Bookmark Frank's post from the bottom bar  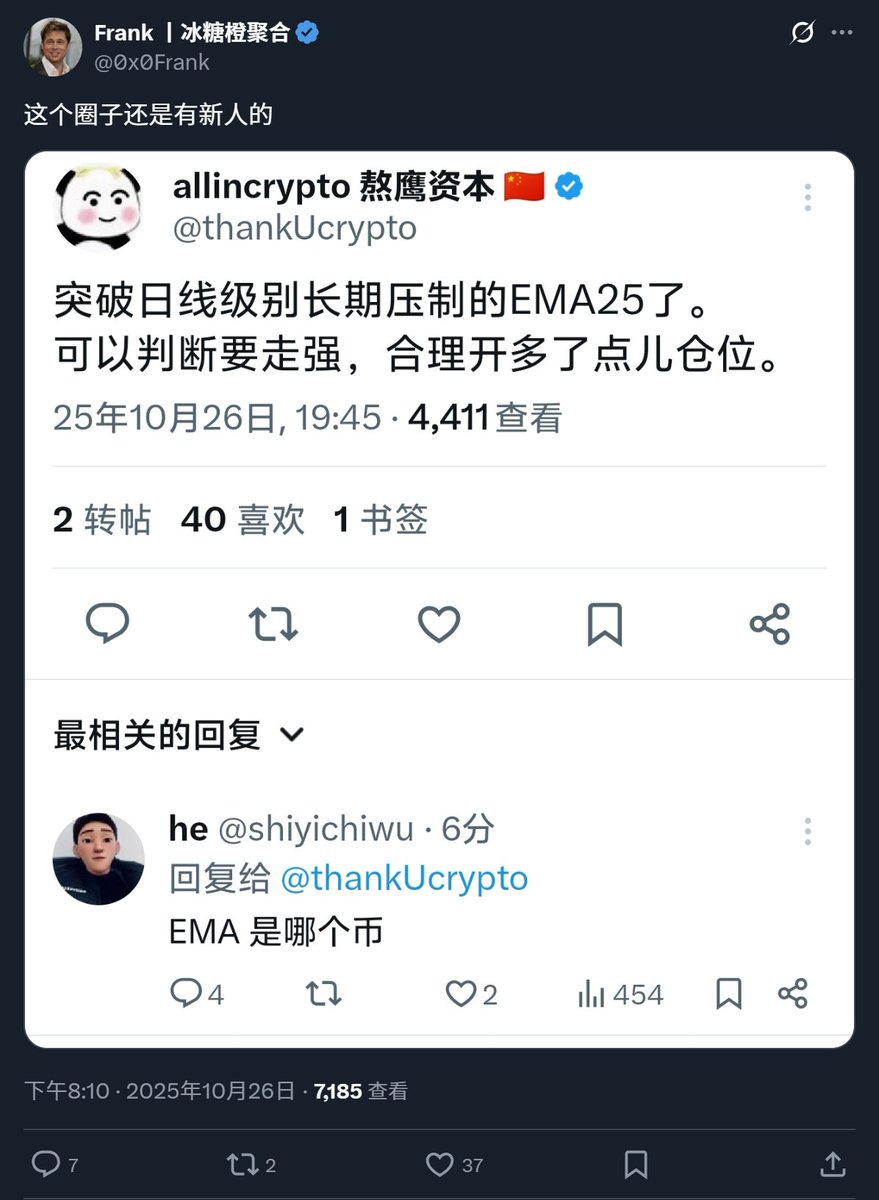635,1163
